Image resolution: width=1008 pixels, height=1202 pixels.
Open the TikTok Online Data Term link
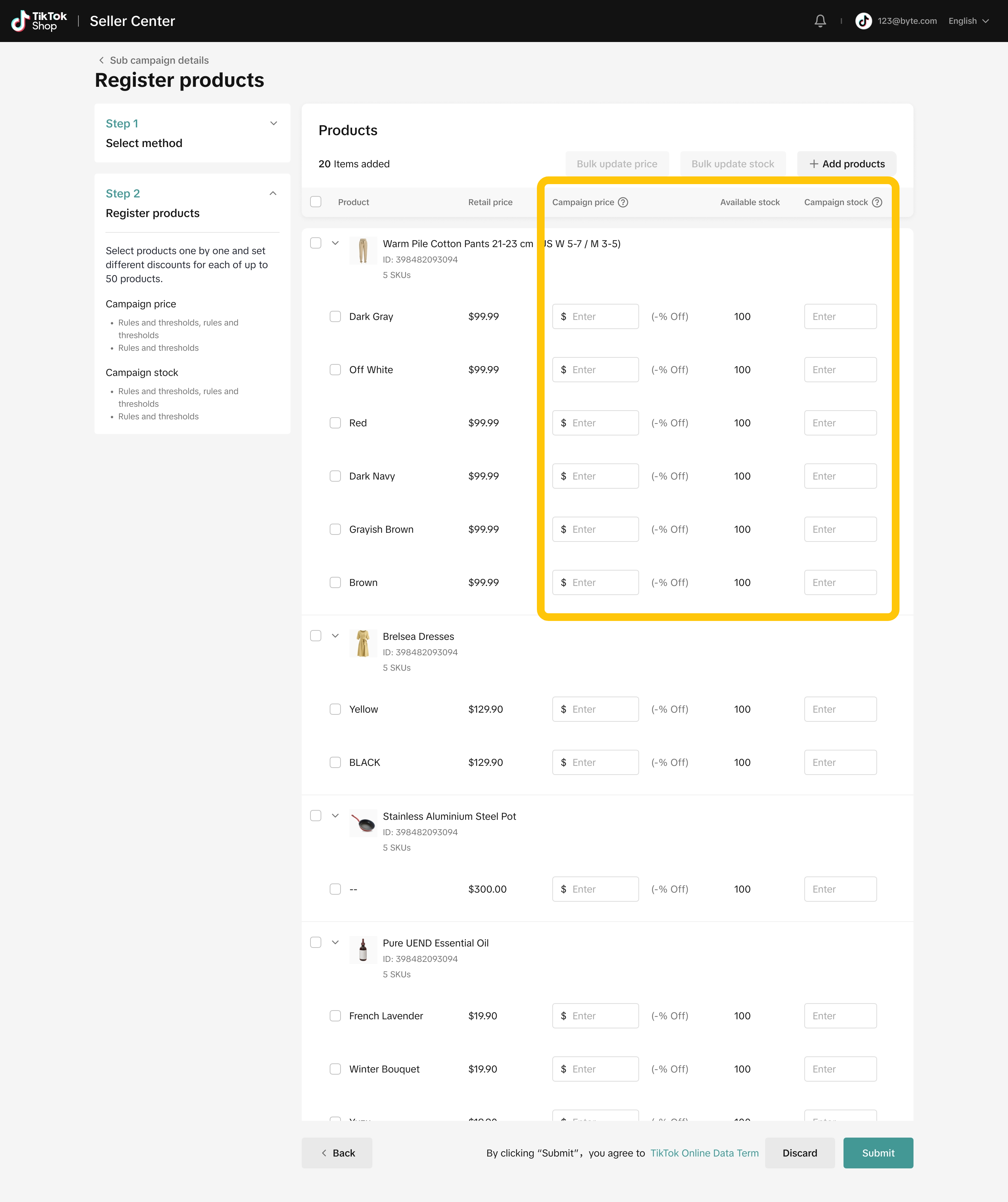[x=704, y=1153]
